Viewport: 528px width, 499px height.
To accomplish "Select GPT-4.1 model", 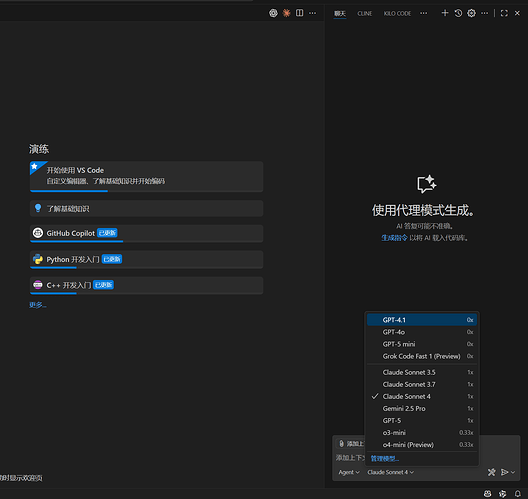I will pos(422,320).
